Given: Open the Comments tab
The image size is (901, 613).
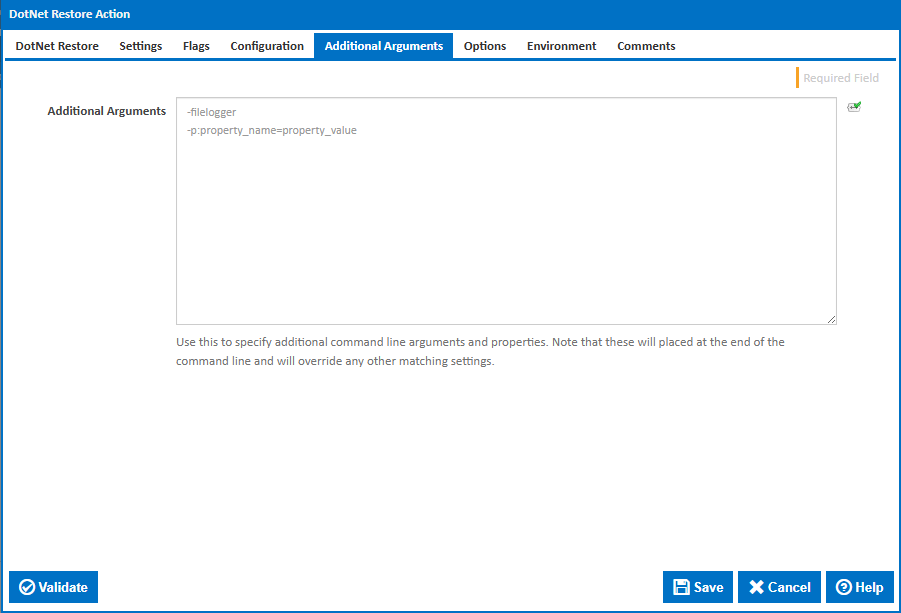Looking at the screenshot, I should click(645, 45).
